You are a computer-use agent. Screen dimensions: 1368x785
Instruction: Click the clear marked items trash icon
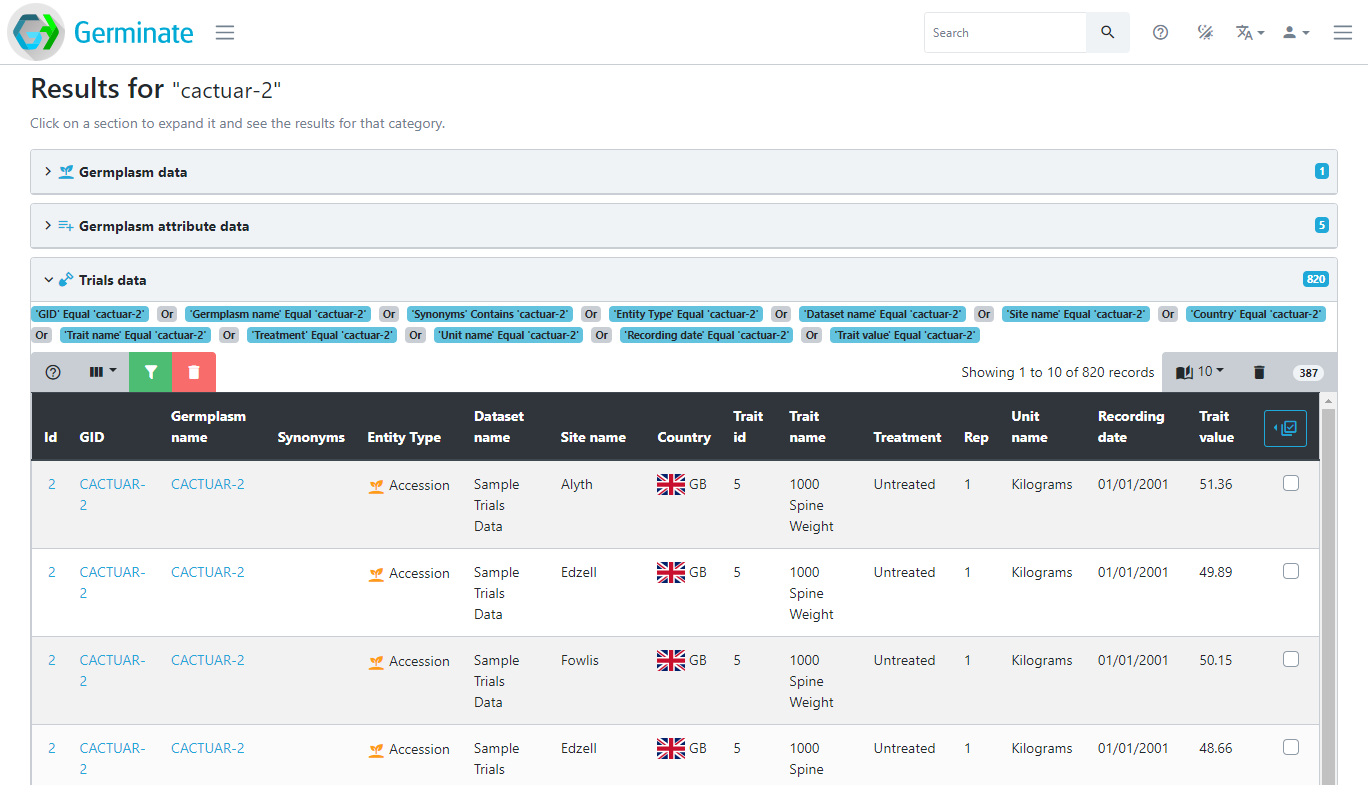click(x=1259, y=372)
